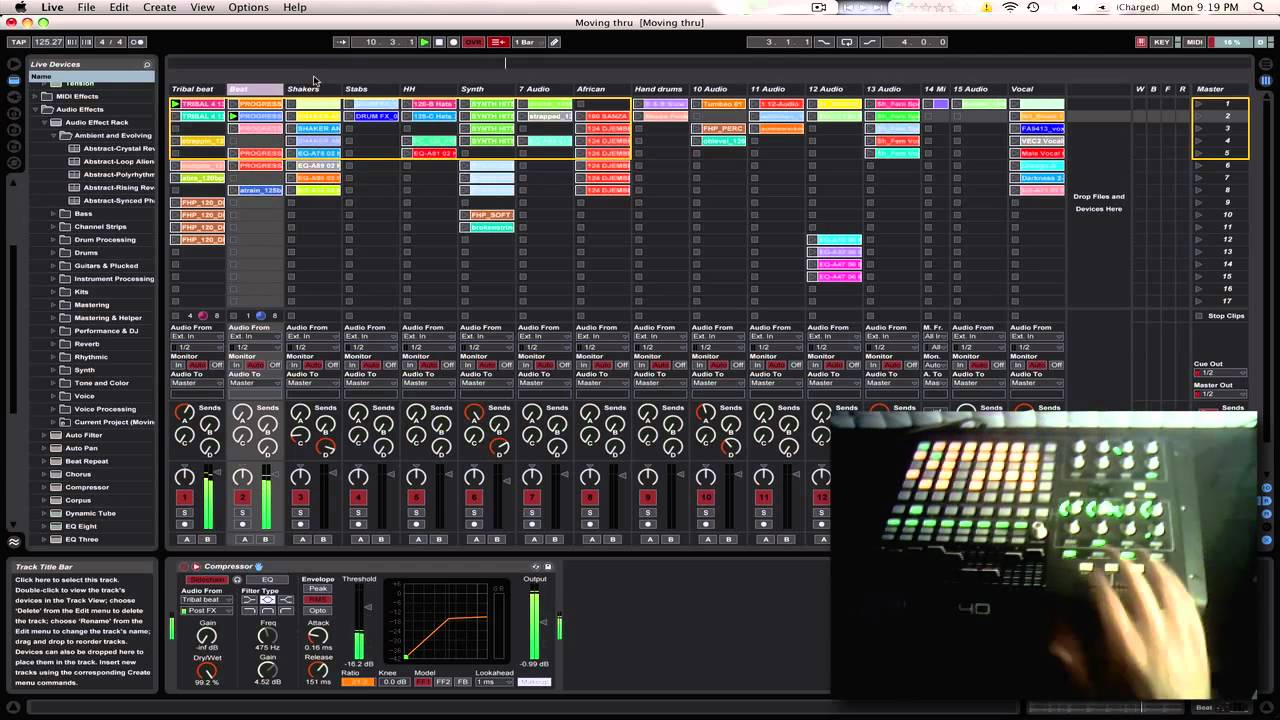Open the Tribal beat sidechain source dropdown
This screenshot has height=720, width=1280.
coord(207,600)
